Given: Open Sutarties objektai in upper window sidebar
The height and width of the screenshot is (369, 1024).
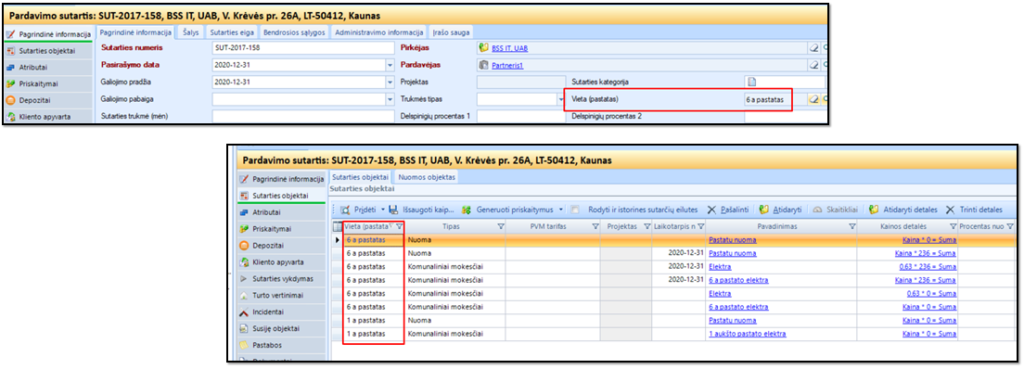Looking at the screenshot, I should pyautogui.click(x=47, y=50).
